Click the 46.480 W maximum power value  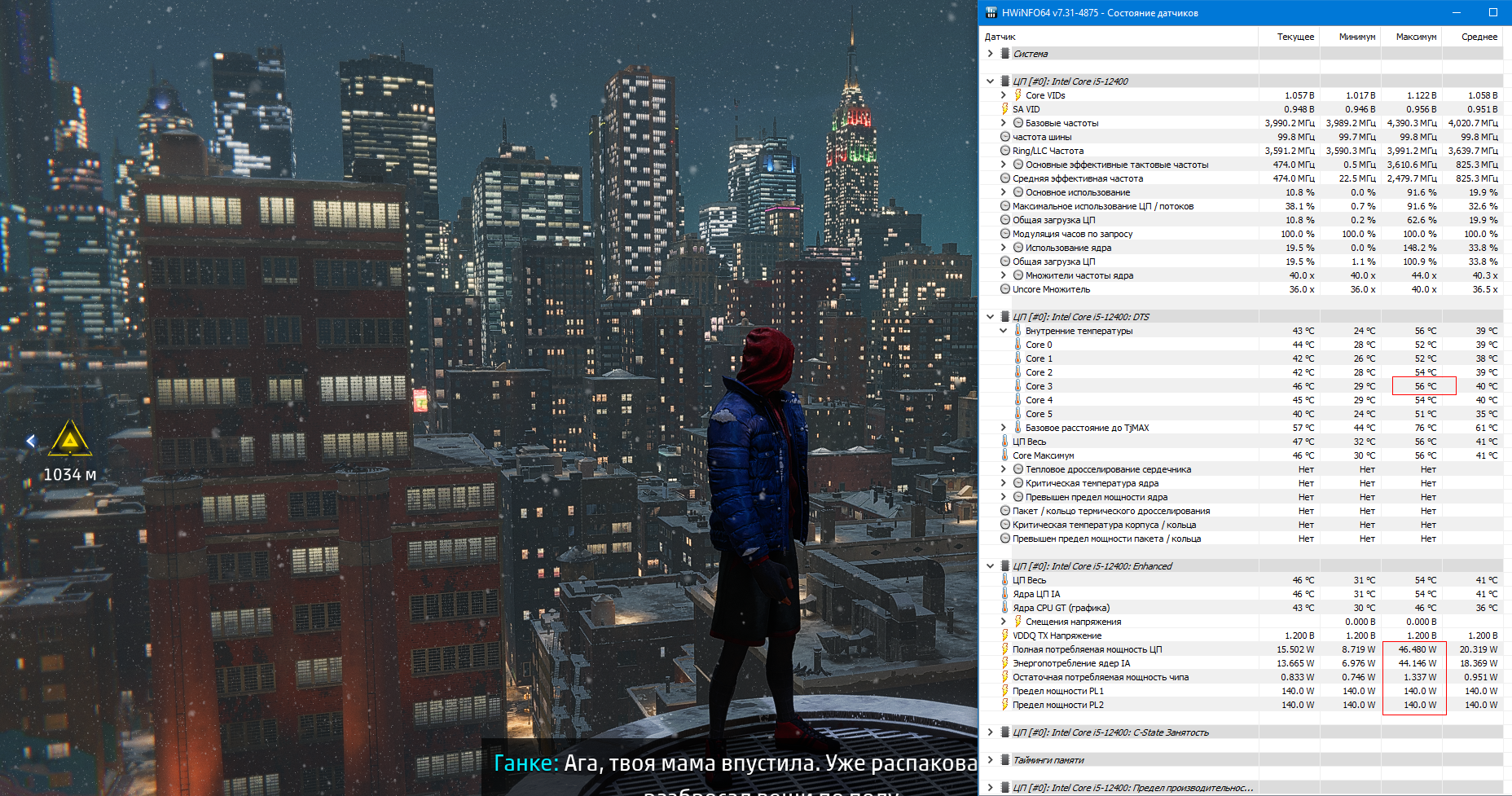pos(1417,649)
